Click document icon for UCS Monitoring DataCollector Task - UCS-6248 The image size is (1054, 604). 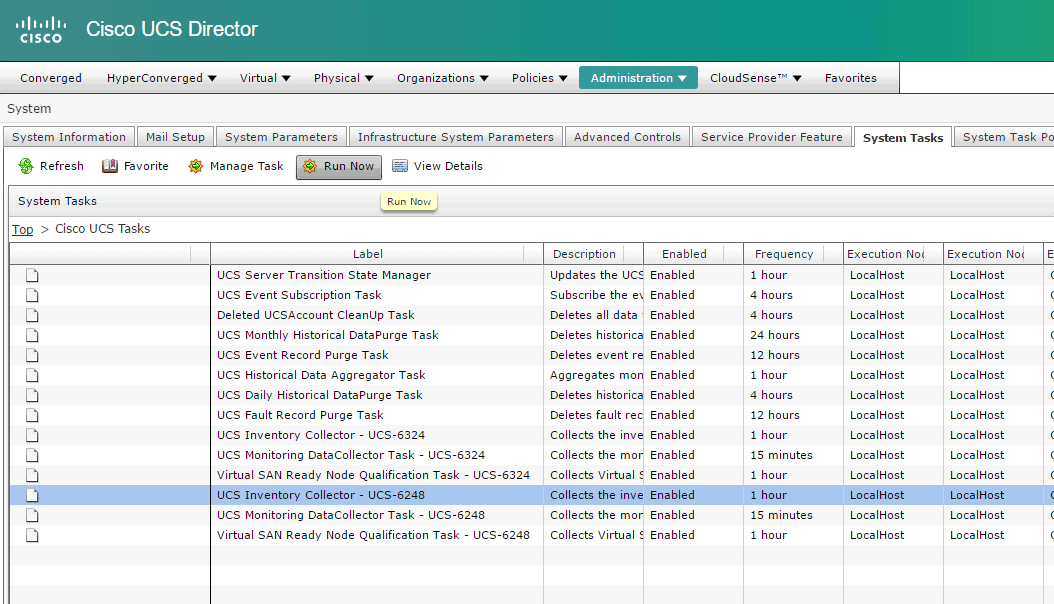click(x=32, y=515)
